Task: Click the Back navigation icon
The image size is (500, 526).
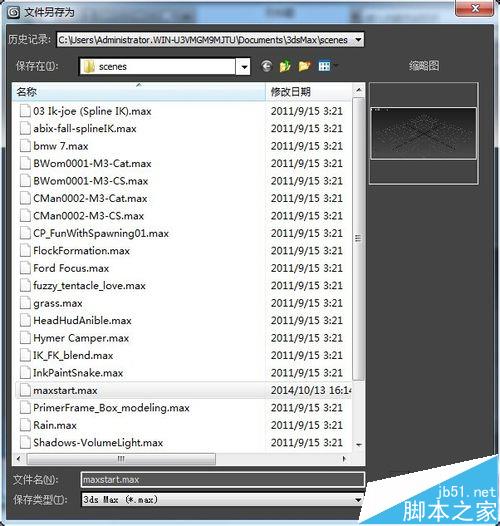Action: tap(266, 66)
